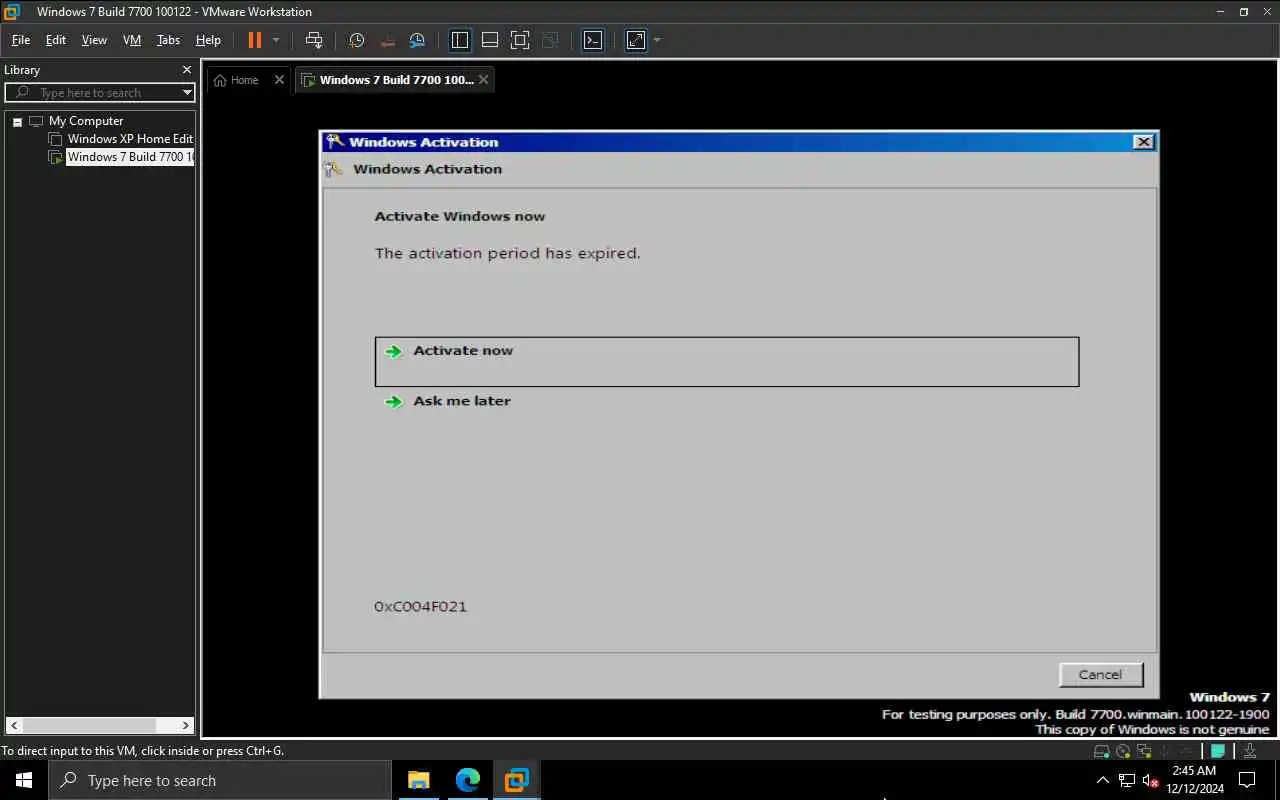Pause the VM with the orange pause icon
Viewport: 1280px width, 800px height.
[254, 40]
